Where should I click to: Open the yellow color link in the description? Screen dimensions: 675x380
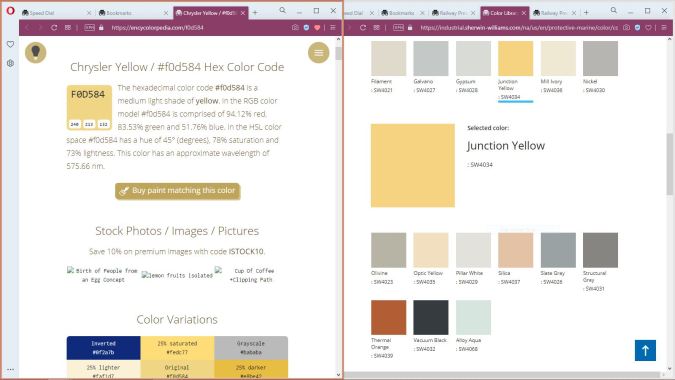pyautogui.click(x=207, y=101)
